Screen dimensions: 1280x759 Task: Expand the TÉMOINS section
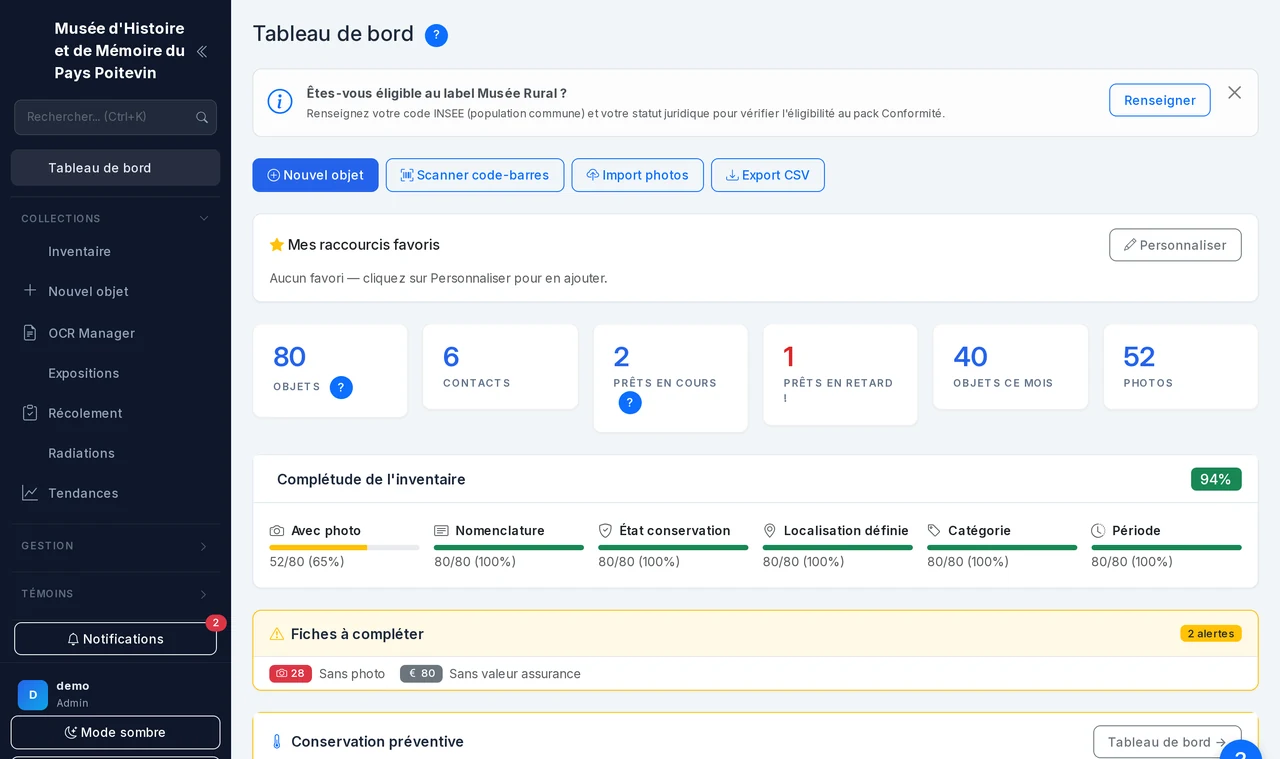click(115, 594)
